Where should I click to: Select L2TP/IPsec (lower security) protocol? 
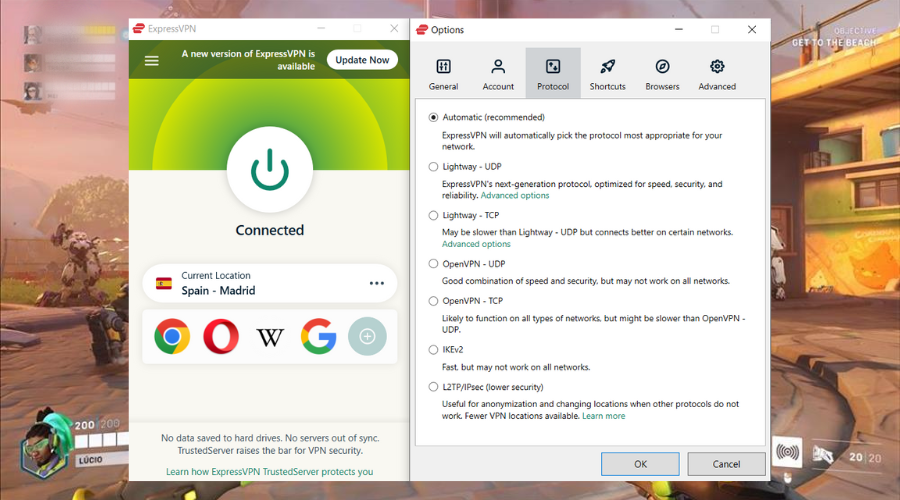(433, 387)
